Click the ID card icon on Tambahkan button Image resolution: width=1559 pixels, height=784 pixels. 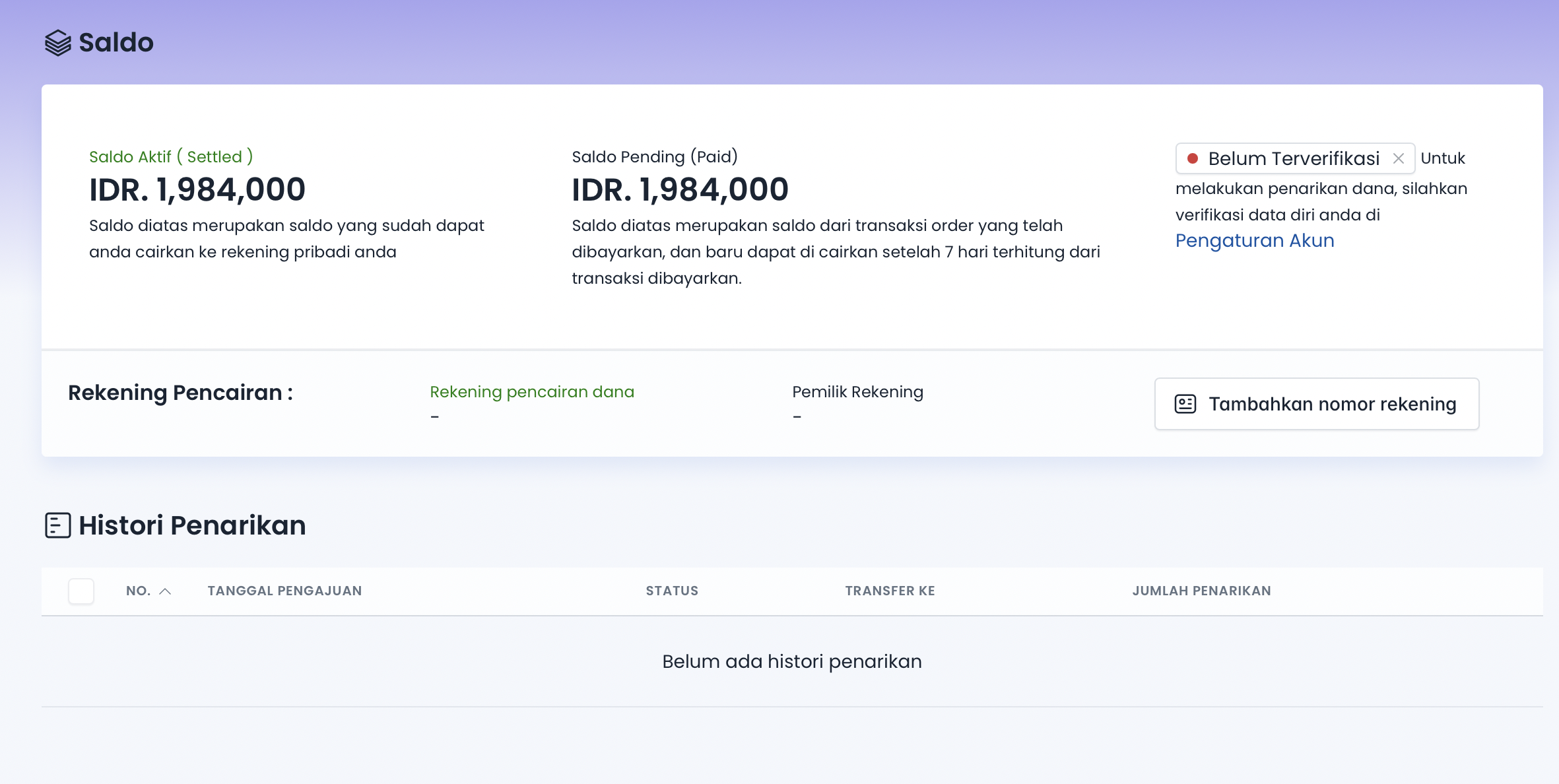[1185, 404]
